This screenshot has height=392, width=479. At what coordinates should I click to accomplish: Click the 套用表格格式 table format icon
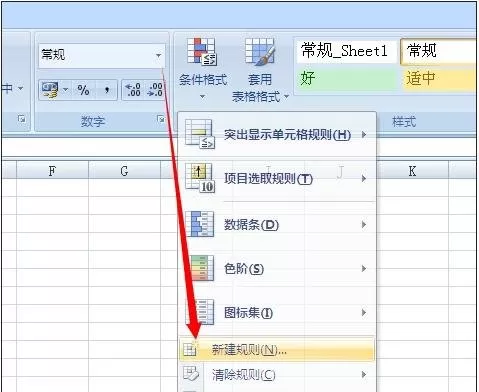tap(260, 51)
